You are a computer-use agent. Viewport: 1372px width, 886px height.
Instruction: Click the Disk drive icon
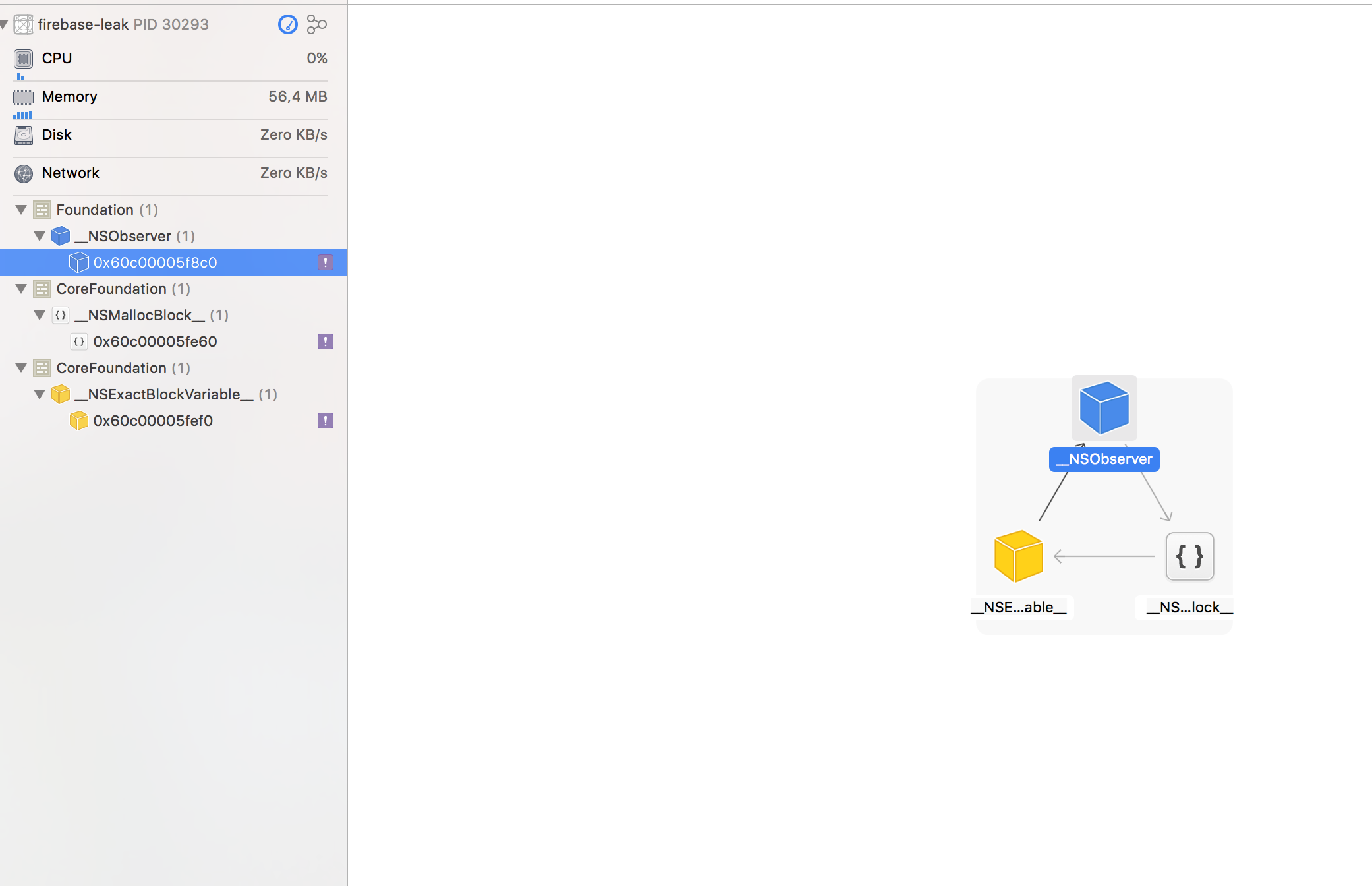(x=23, y=135)
